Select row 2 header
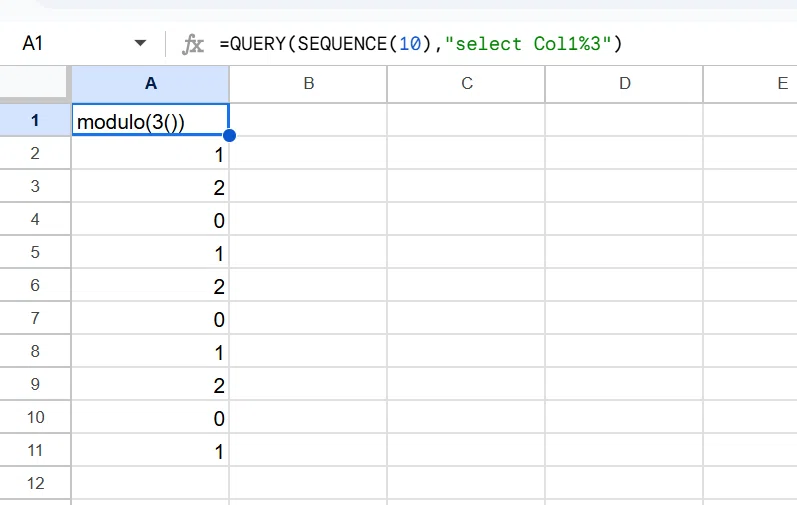Image resolution: width=797 pixels, height=505 pixels. pos(35,153)
